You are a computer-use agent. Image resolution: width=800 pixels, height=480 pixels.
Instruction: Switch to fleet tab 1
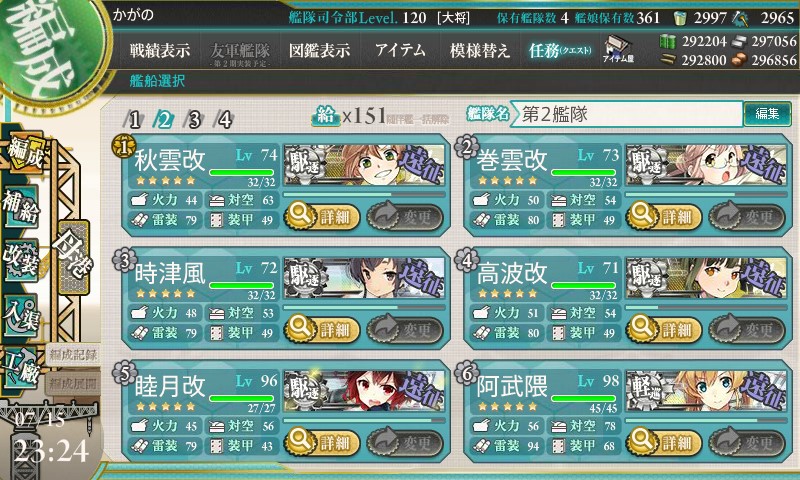[134, 120]
